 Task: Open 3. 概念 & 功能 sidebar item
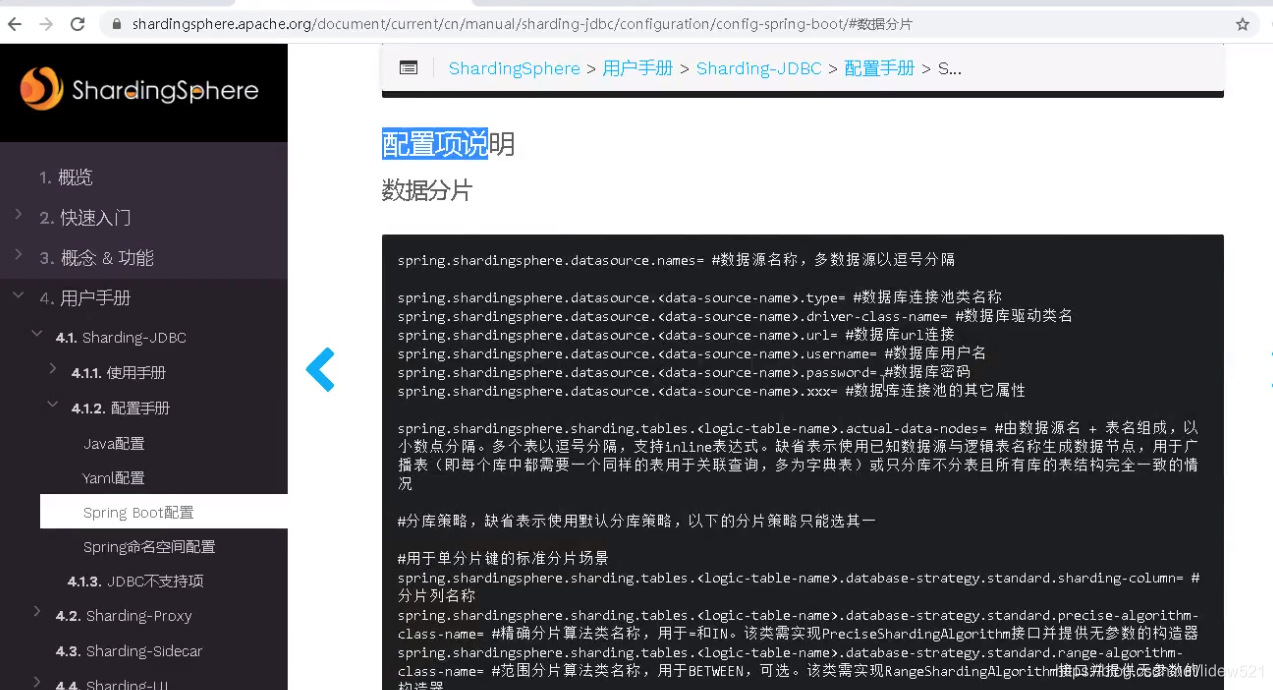96,257
